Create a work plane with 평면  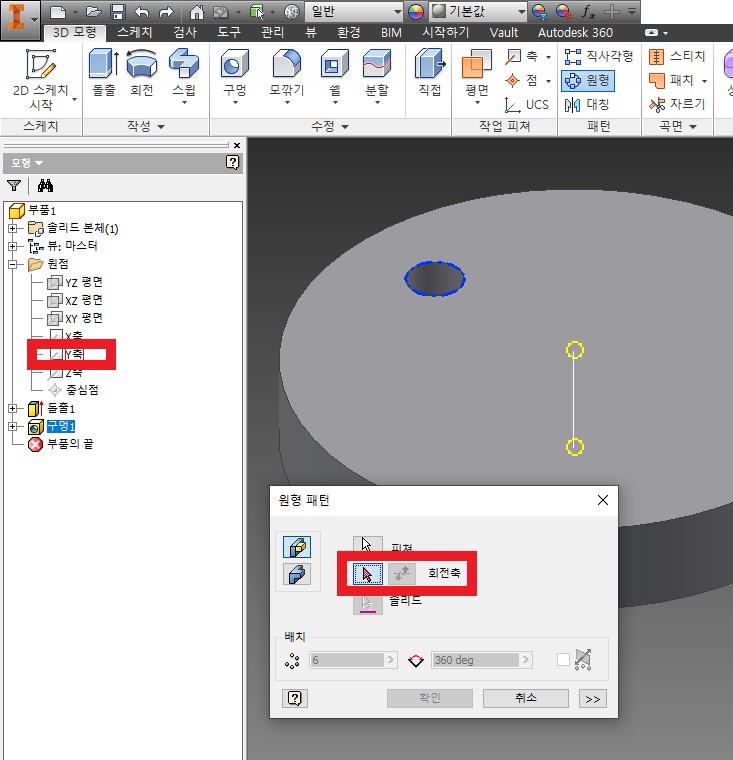477,75
